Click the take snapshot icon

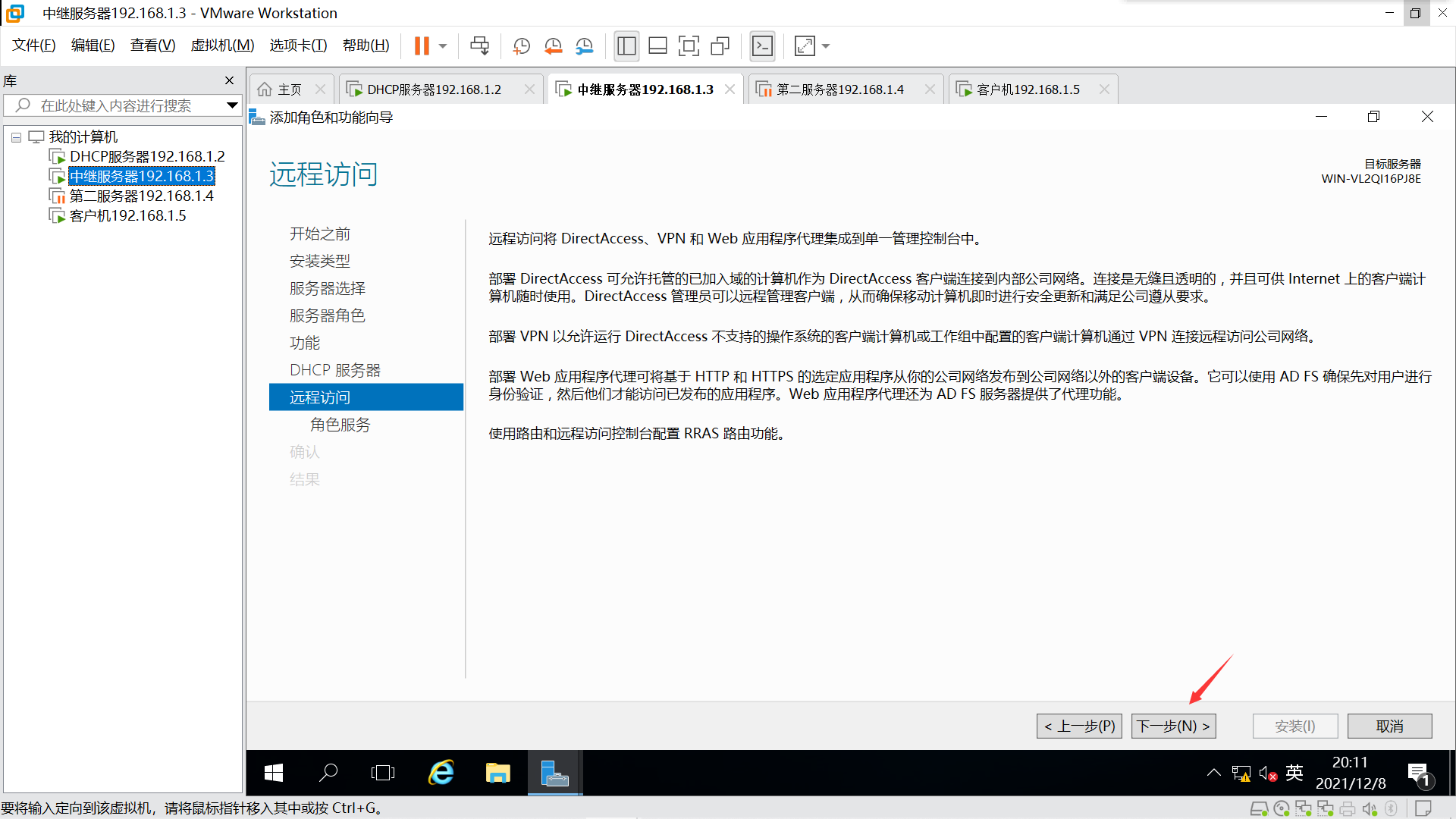[522, 46]
